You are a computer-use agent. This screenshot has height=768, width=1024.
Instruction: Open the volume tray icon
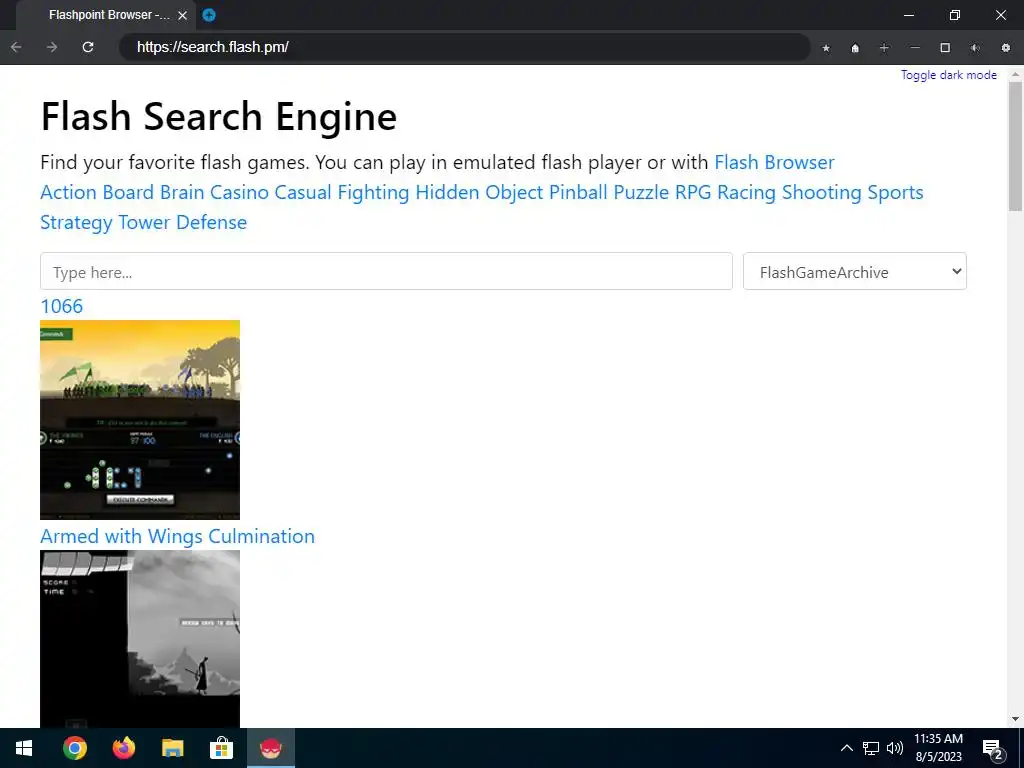pos(895,748)
